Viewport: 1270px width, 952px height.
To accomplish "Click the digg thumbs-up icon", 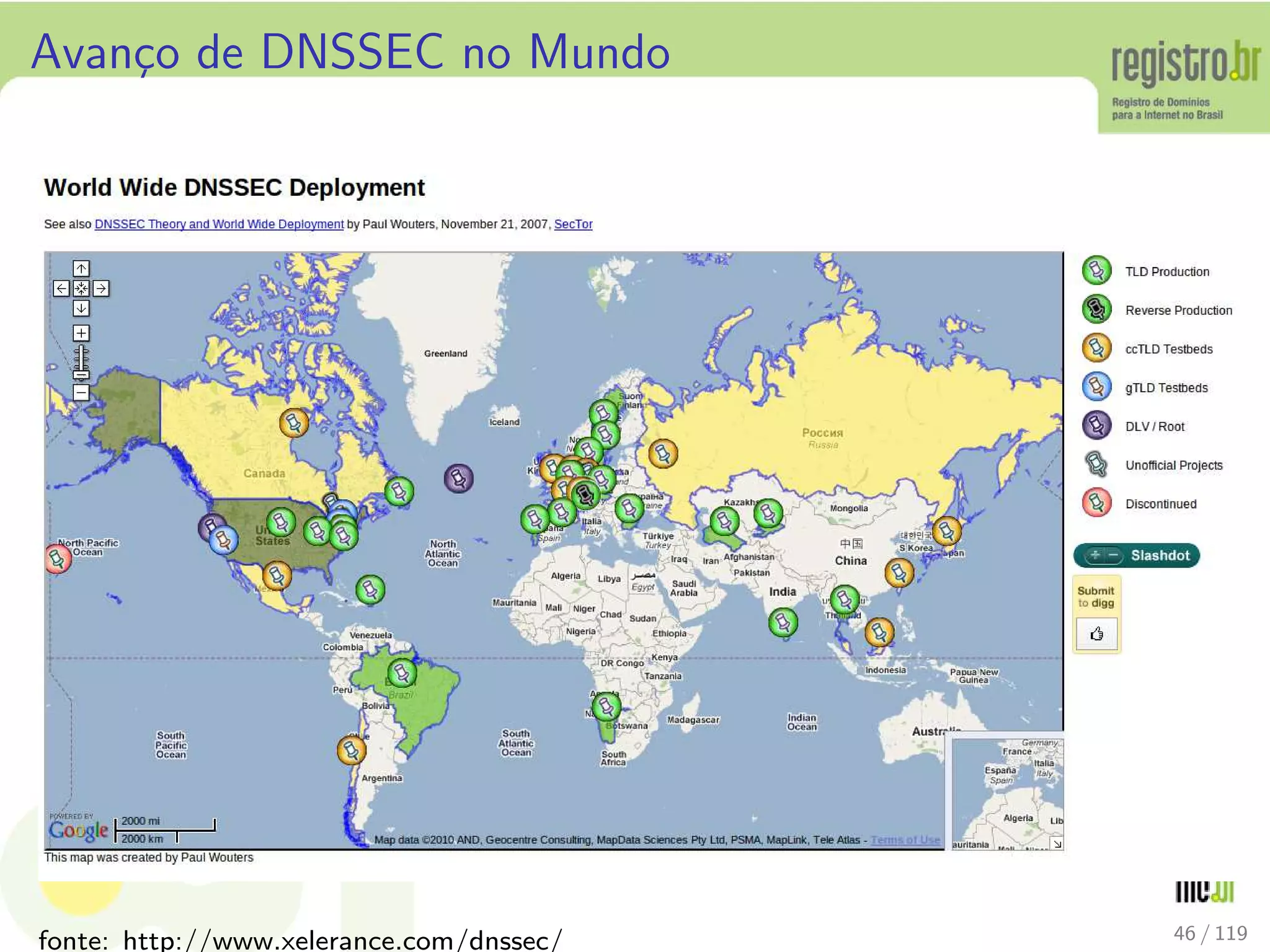I will [x=1096, y=633].
